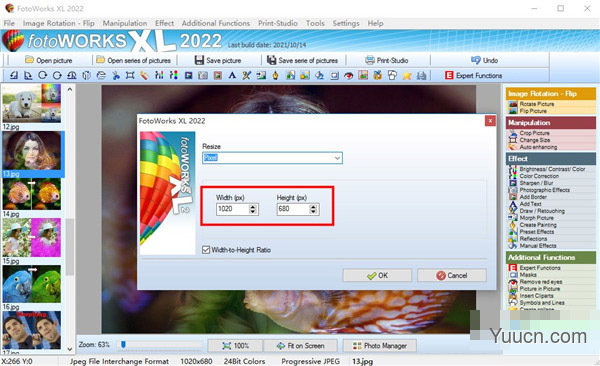Open the Additional Functions menu

click(x=216, y=23)
